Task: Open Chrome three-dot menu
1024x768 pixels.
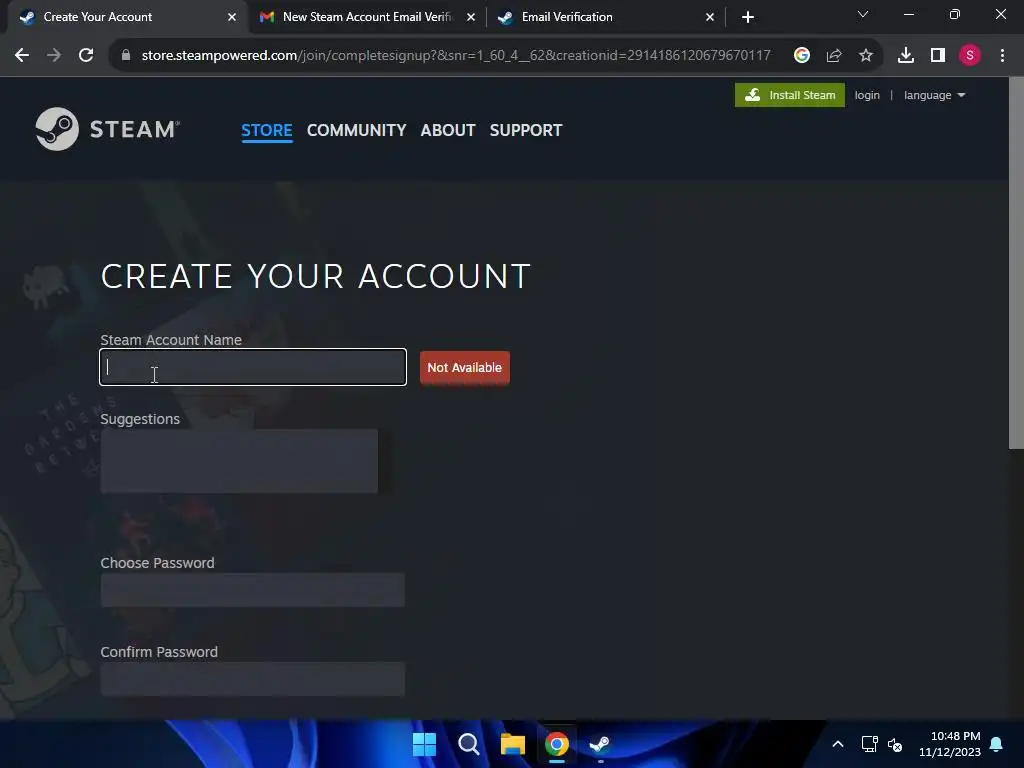Action: pyautogui.click(x=1002, y=56)
